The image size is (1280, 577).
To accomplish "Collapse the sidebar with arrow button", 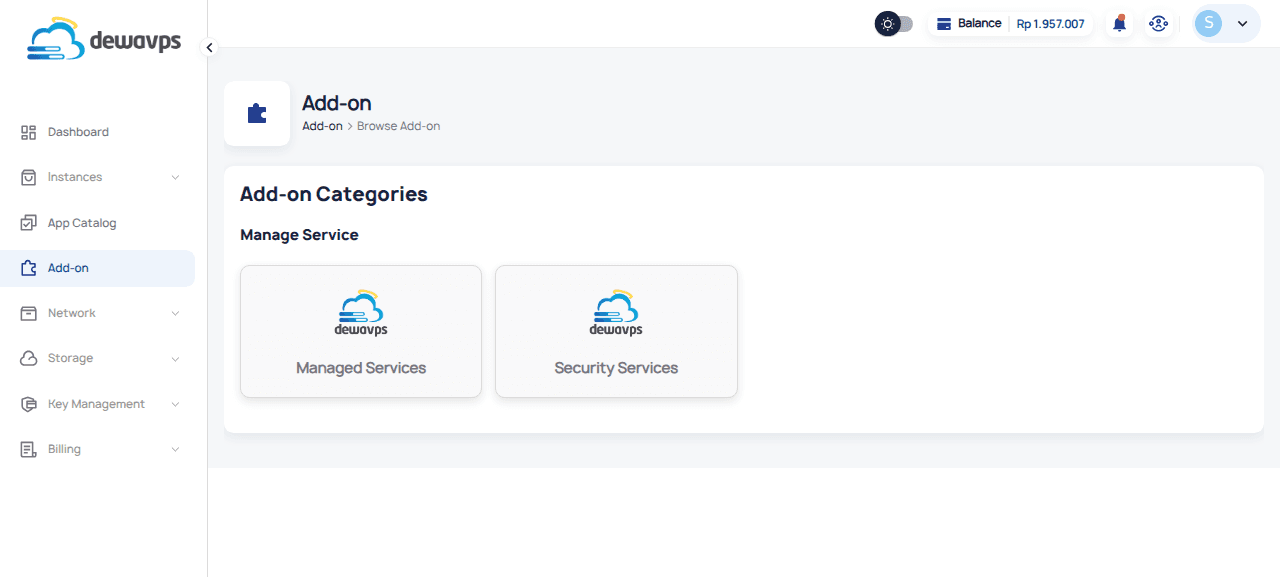I will pos(209,47).
